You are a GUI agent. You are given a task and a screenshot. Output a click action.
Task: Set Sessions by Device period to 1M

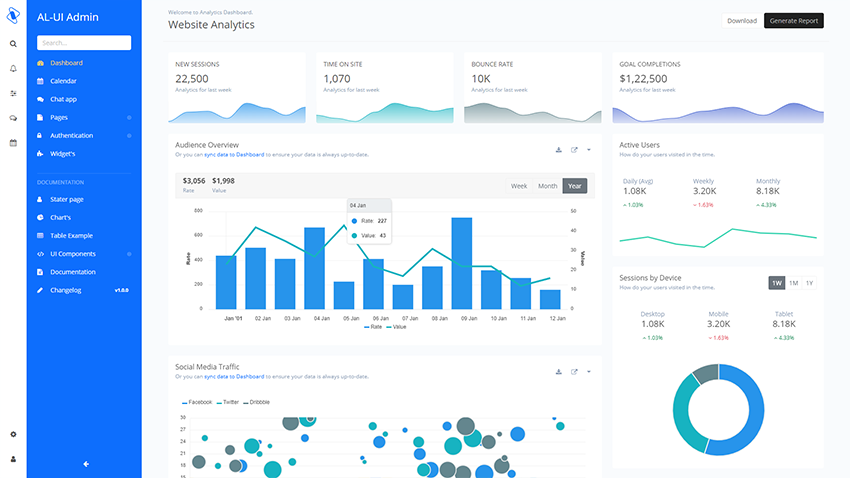point(793,283)
